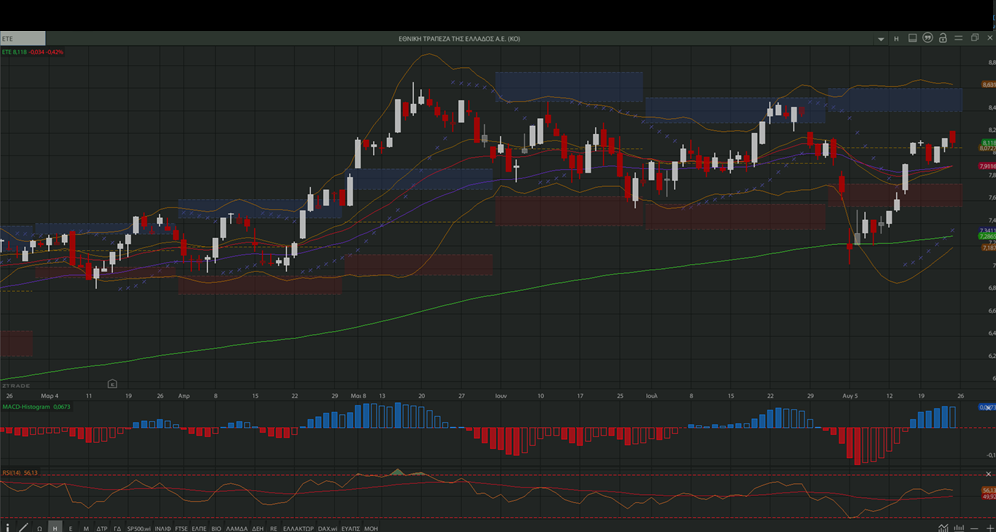This screenshot has width=996, height=532.
Task: Close the MACD-Histogram panel with its X
Action: pos(988,406)
